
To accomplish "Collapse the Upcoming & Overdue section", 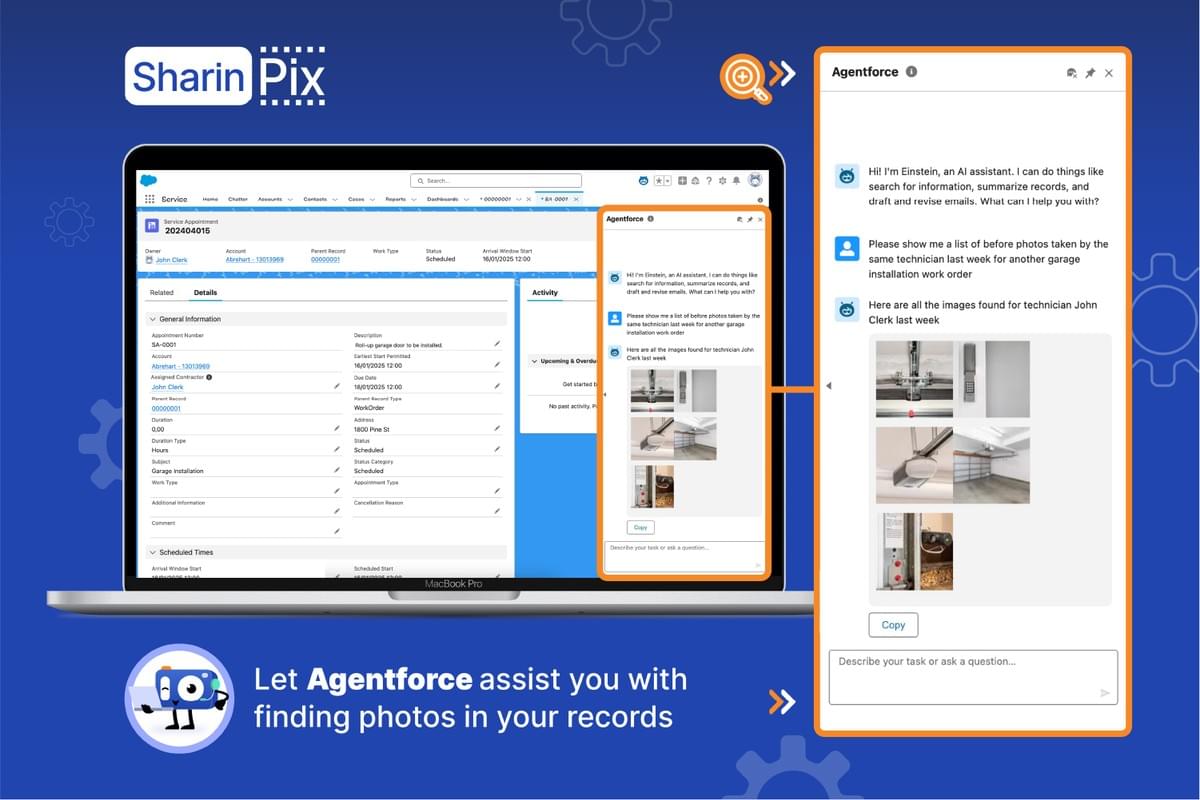I will (x=534, y=361).
